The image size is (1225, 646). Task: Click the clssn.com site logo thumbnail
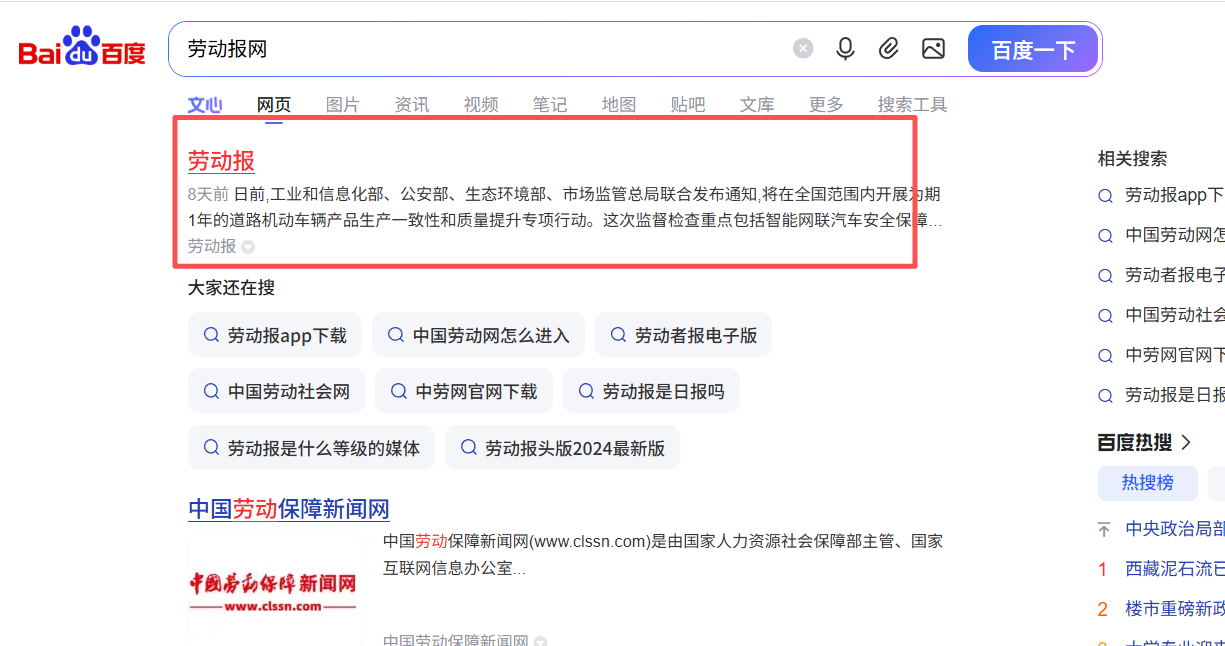click(275, 589)
